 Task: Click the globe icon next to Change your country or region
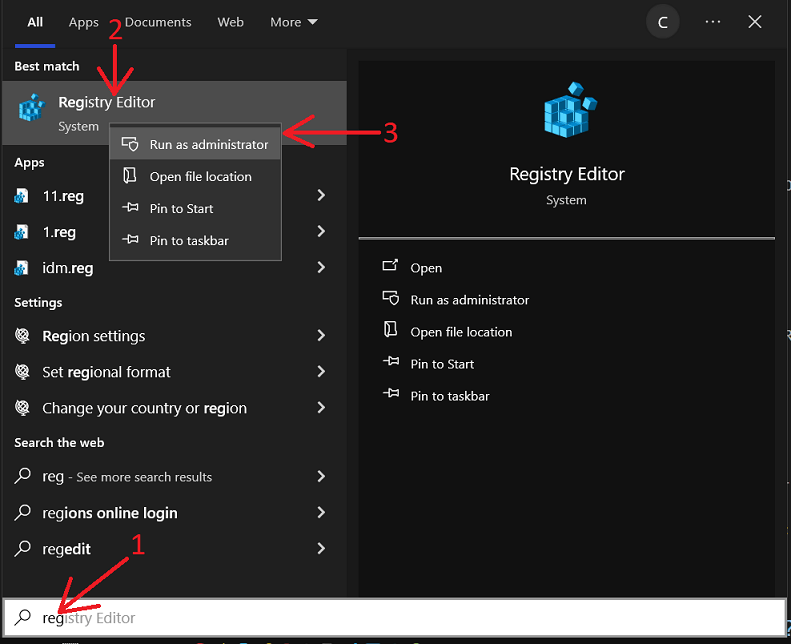point(22,407)
